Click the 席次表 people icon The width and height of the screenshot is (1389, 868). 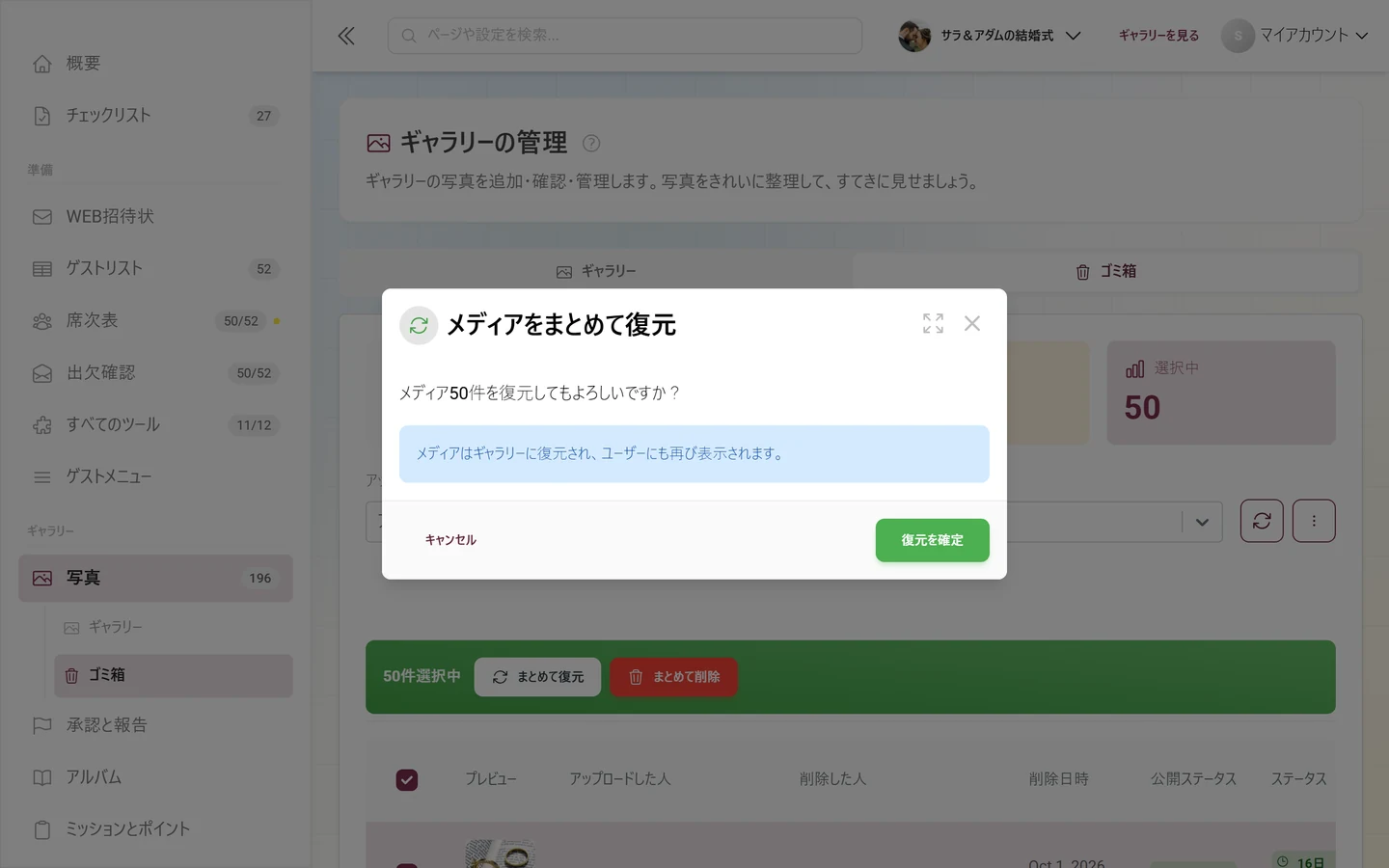pyautogui.click(x=42, y=321)
